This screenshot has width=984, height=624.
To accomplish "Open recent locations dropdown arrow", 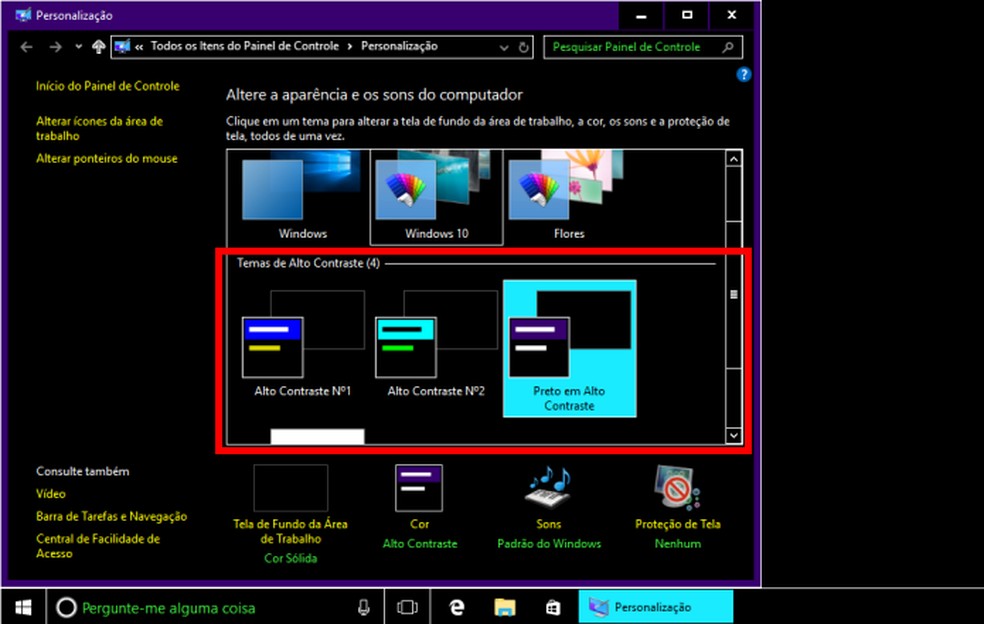I will (x=78, y=46).
